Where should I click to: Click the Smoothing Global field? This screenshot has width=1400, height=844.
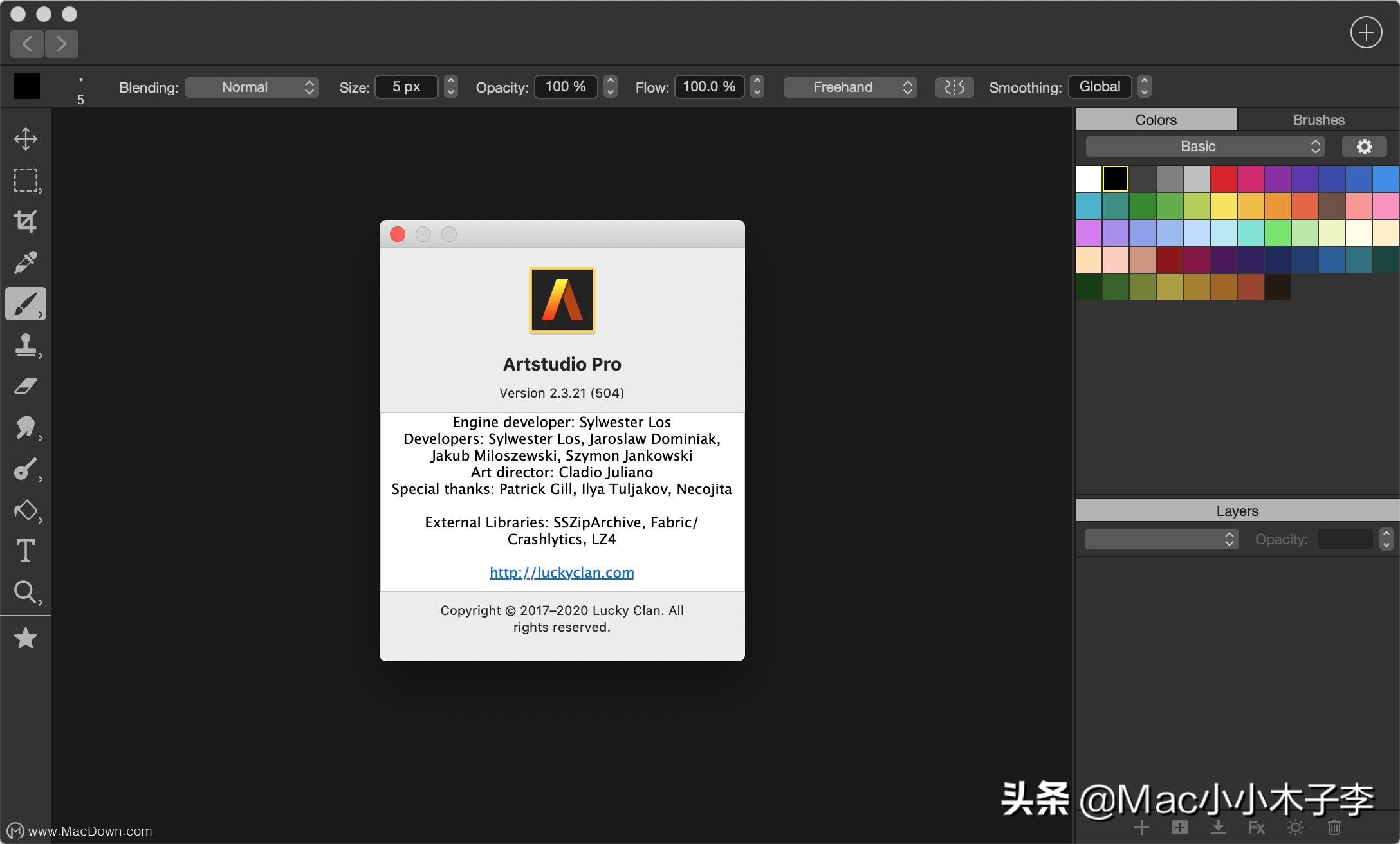(1100, 87)
